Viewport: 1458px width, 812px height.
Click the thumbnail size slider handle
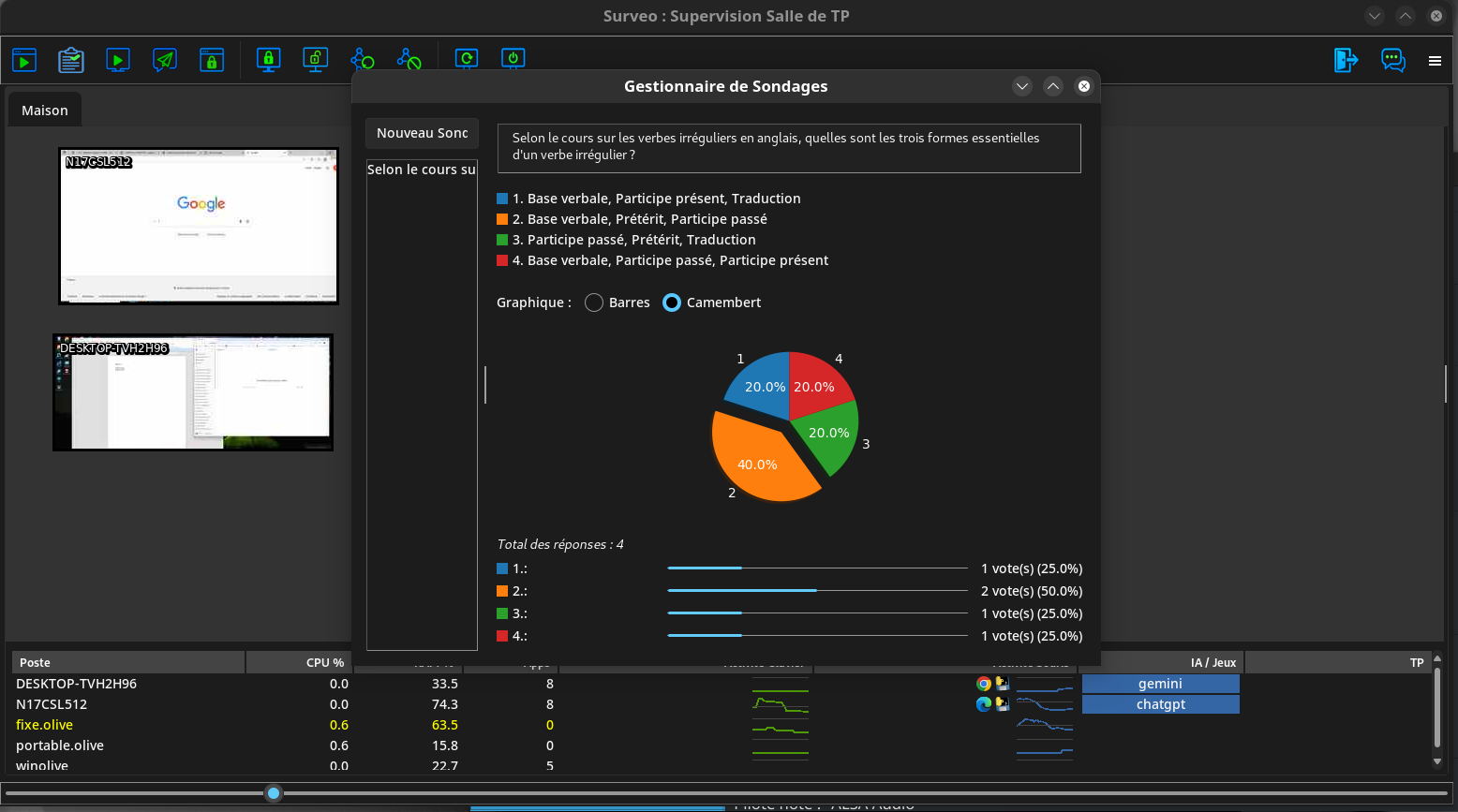point(274,793)
